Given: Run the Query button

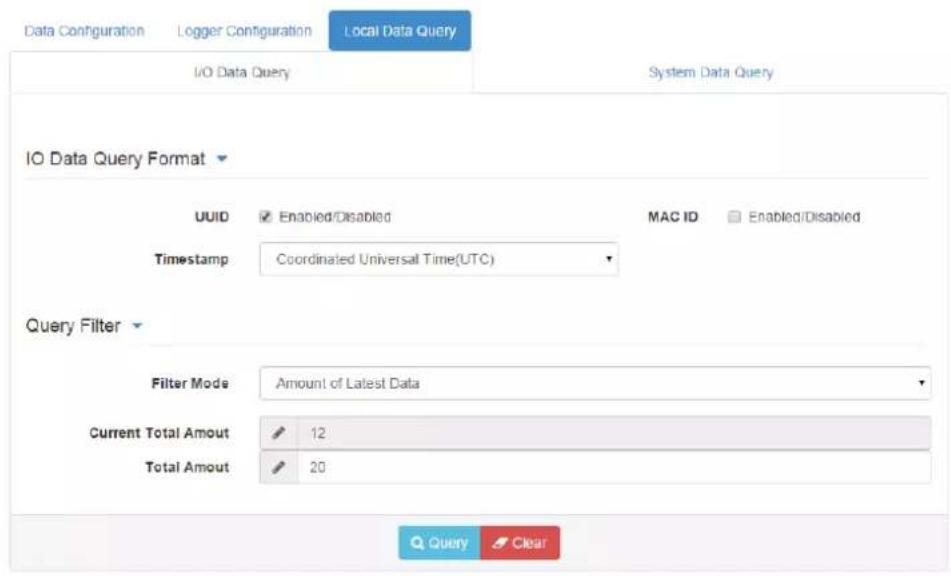Looking at the screenshot, I should pyautogui.click(x=440, y=543).
